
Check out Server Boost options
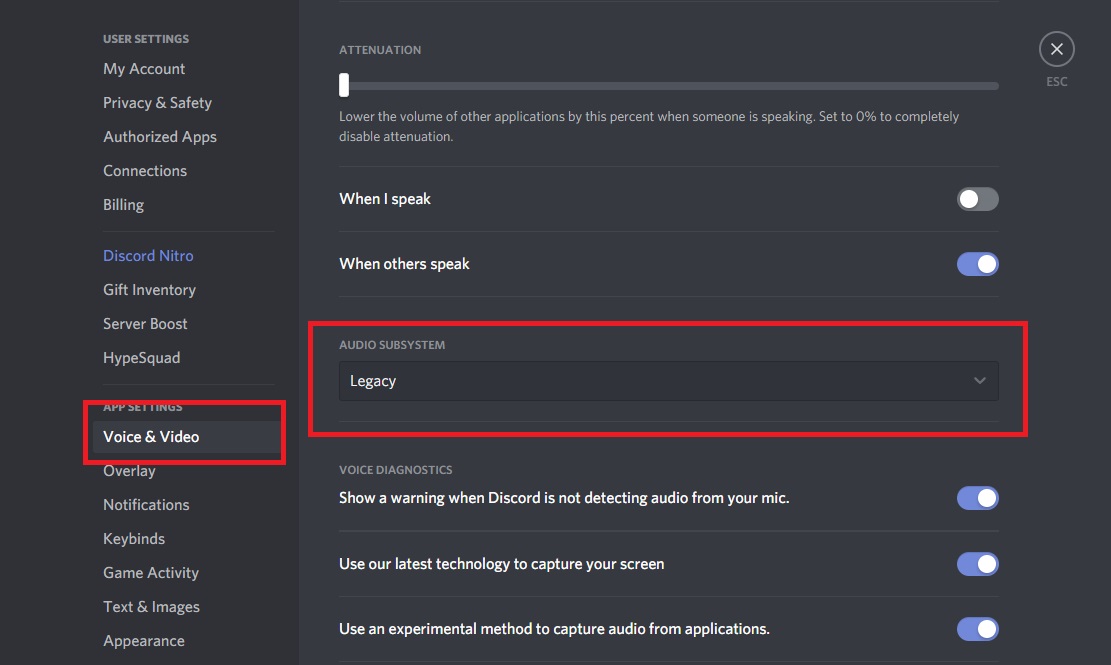(145, 323)
